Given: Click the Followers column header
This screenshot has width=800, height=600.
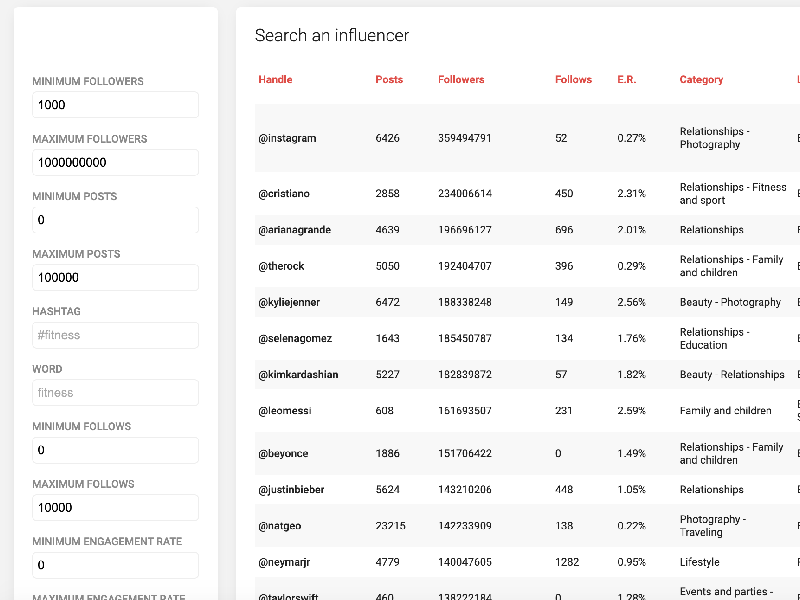Looking at the screenshot, I should [x=461, y=80].
